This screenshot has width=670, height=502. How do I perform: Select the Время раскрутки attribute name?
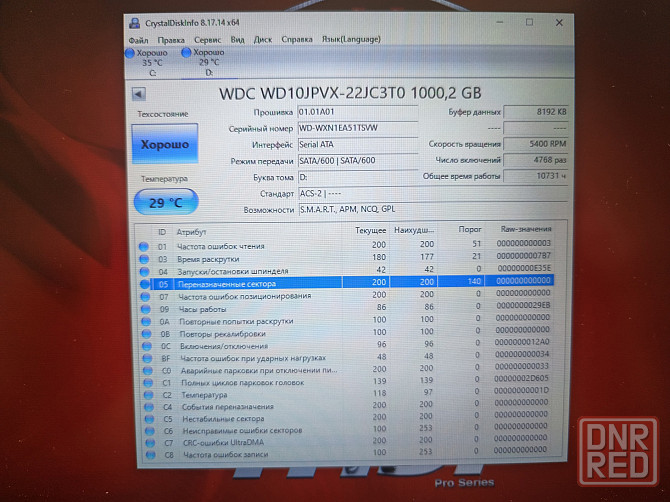209,259
